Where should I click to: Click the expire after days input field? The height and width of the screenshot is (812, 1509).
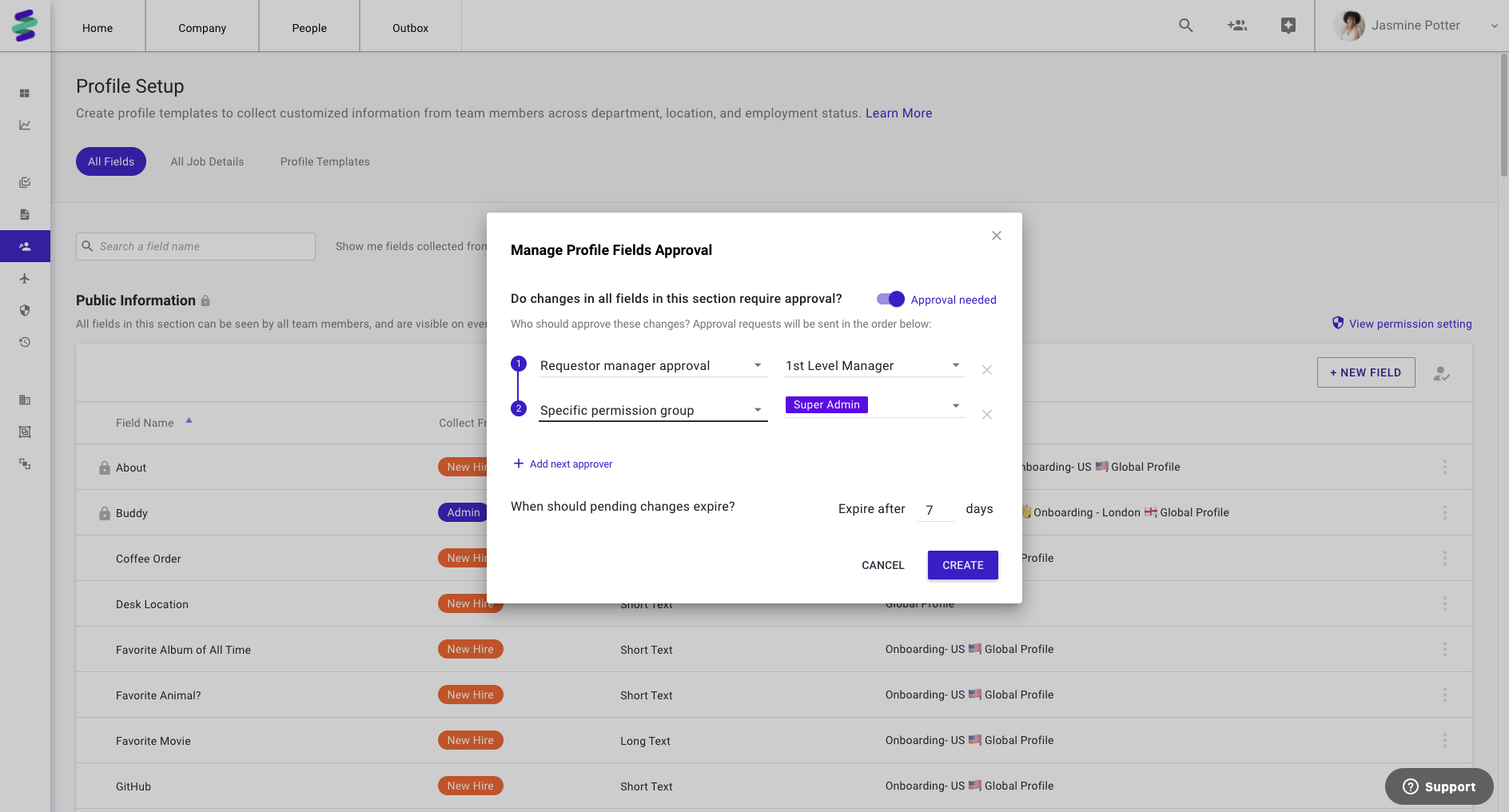[934, 510]
